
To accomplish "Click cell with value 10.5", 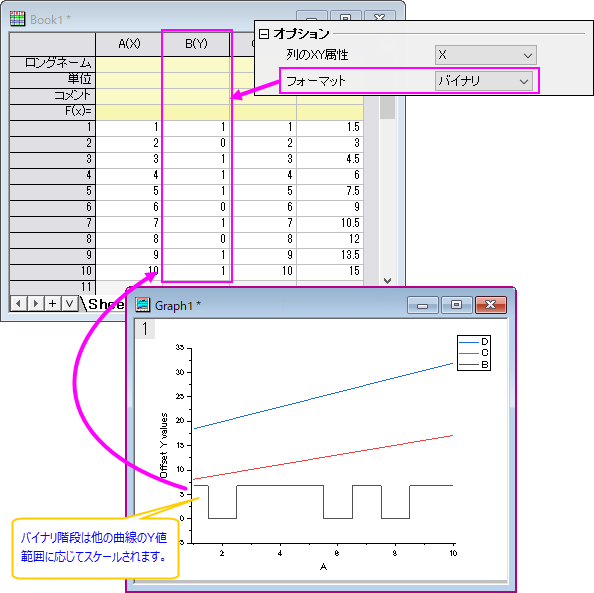I will click(330, 223).
